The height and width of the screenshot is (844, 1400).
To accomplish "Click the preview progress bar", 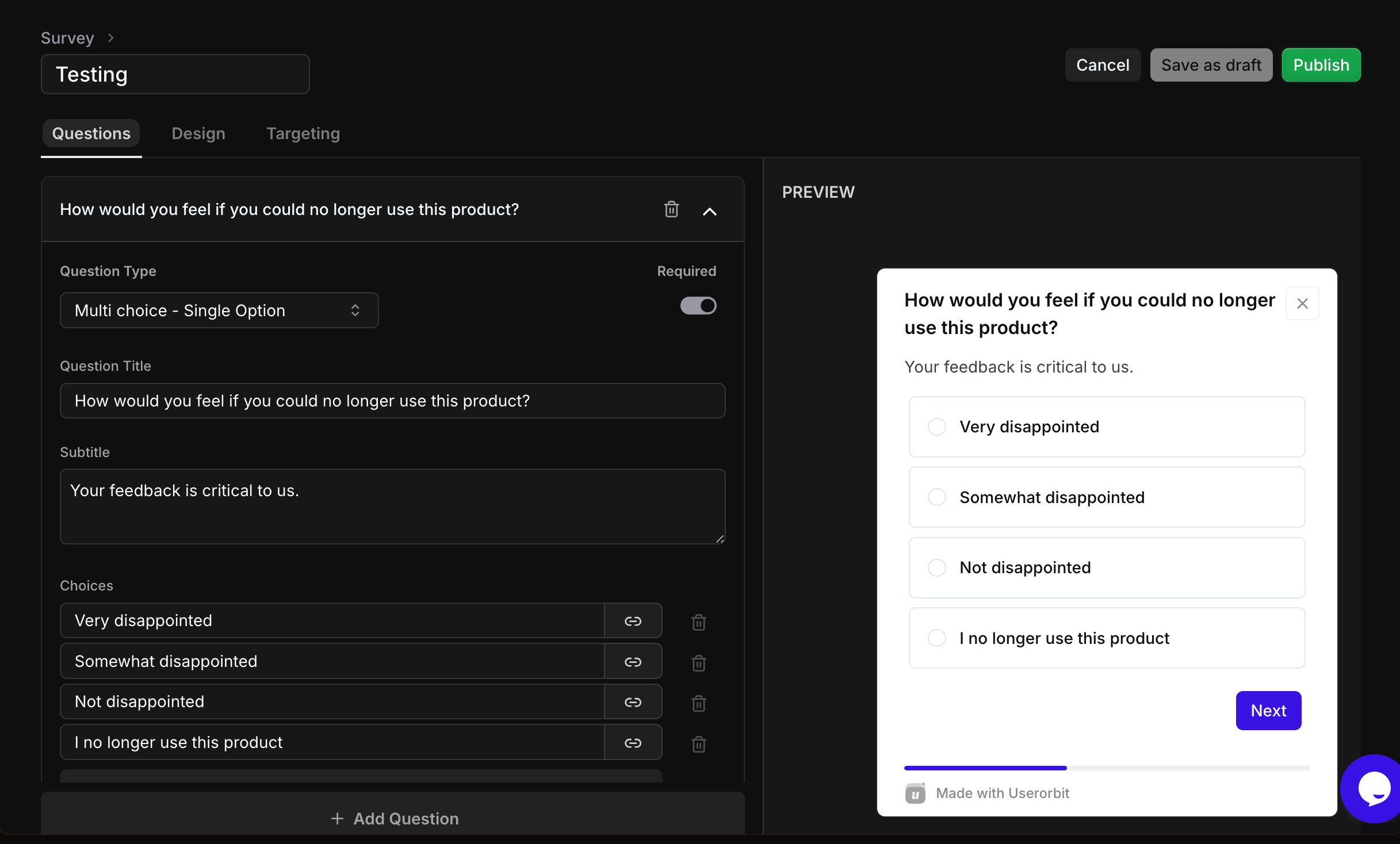I will coord(1106,768).
